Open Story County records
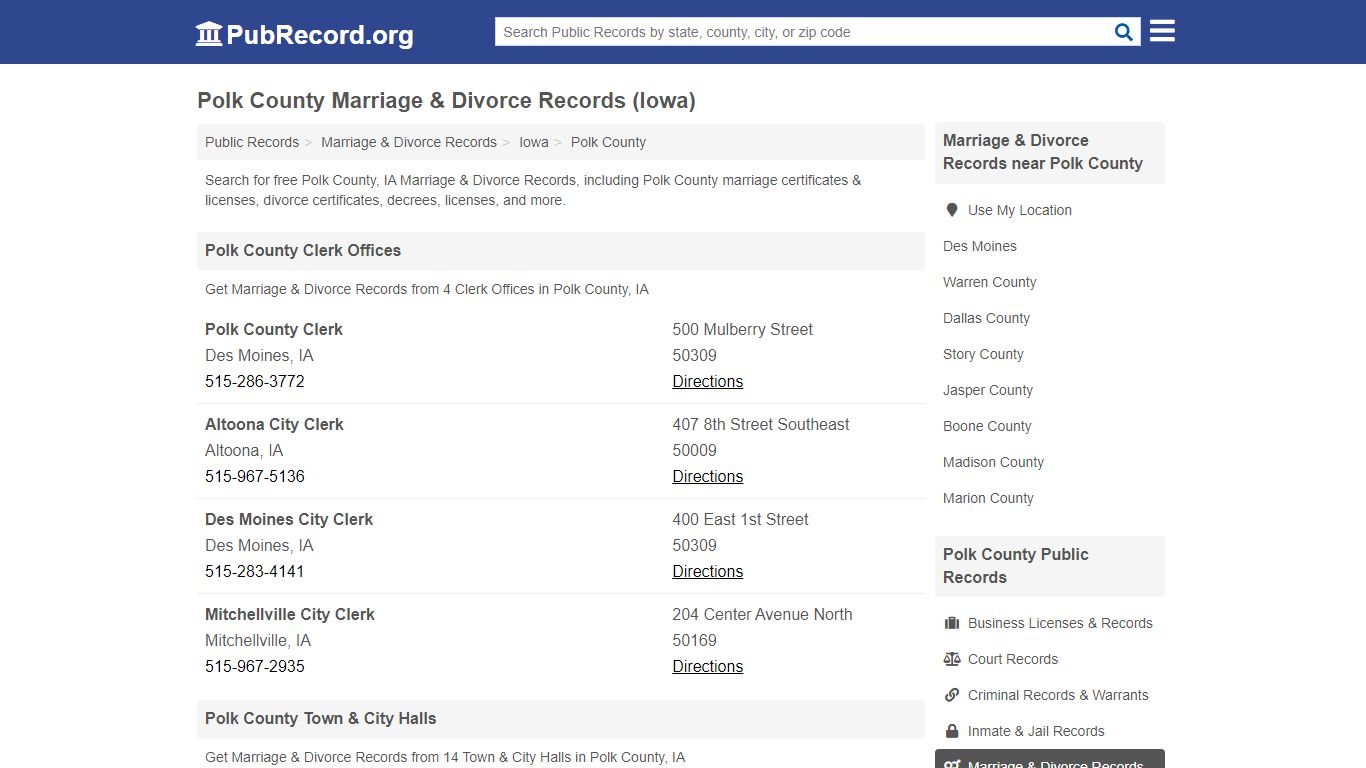1366x768 pixels. [983, 354]
